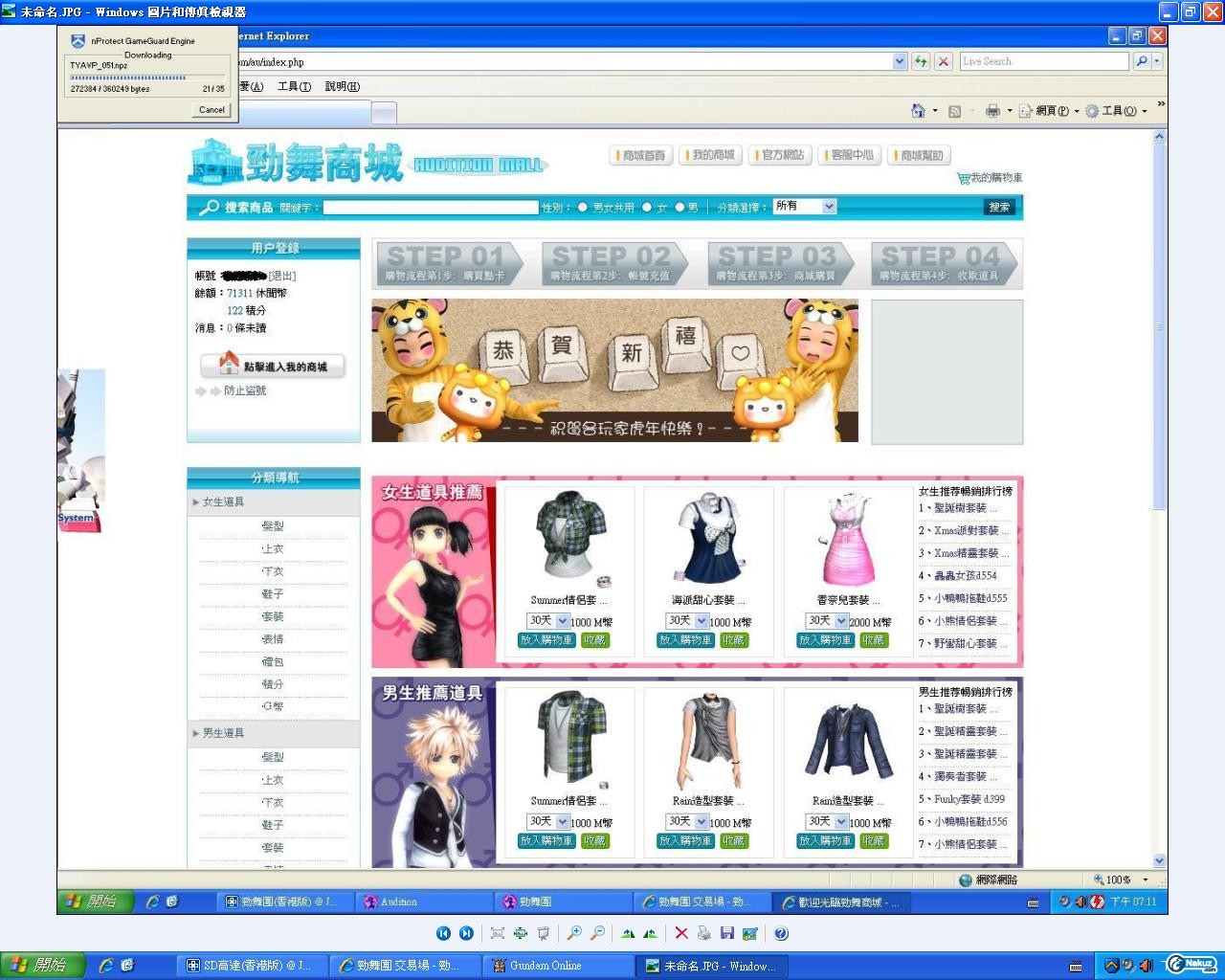
Task: Open the 我的商城 nav tab
Action: 711,155
